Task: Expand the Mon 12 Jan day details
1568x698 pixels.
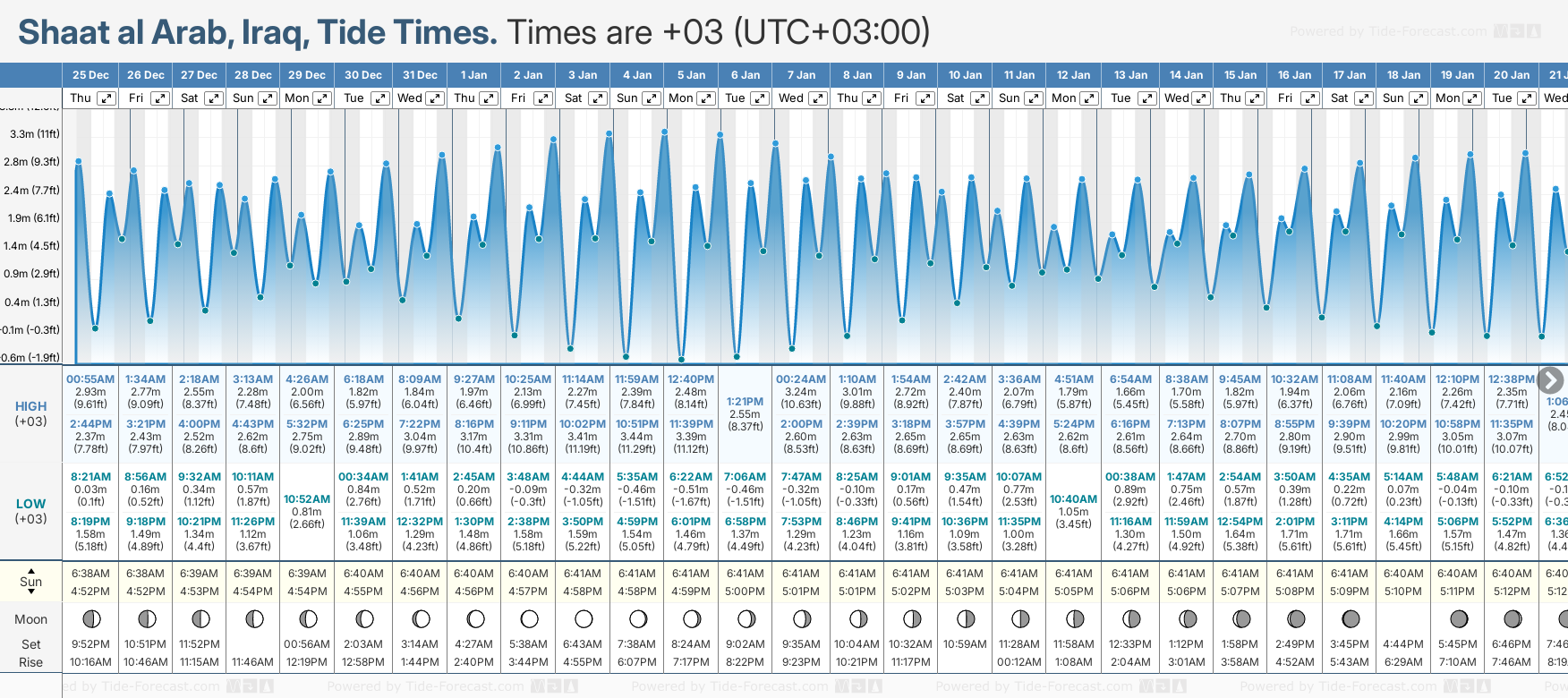Action: pos(1090,98)
